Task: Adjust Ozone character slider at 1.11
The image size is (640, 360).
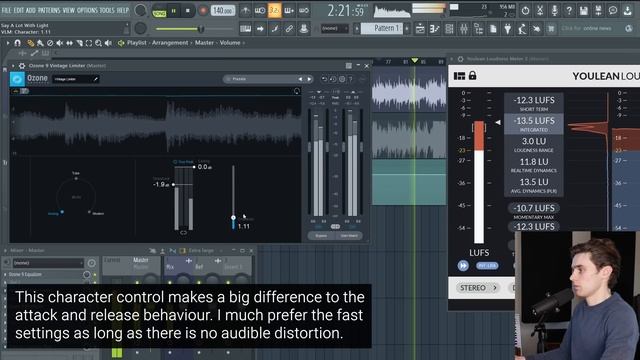Action: pyautogui.click(x=233, y=218)
